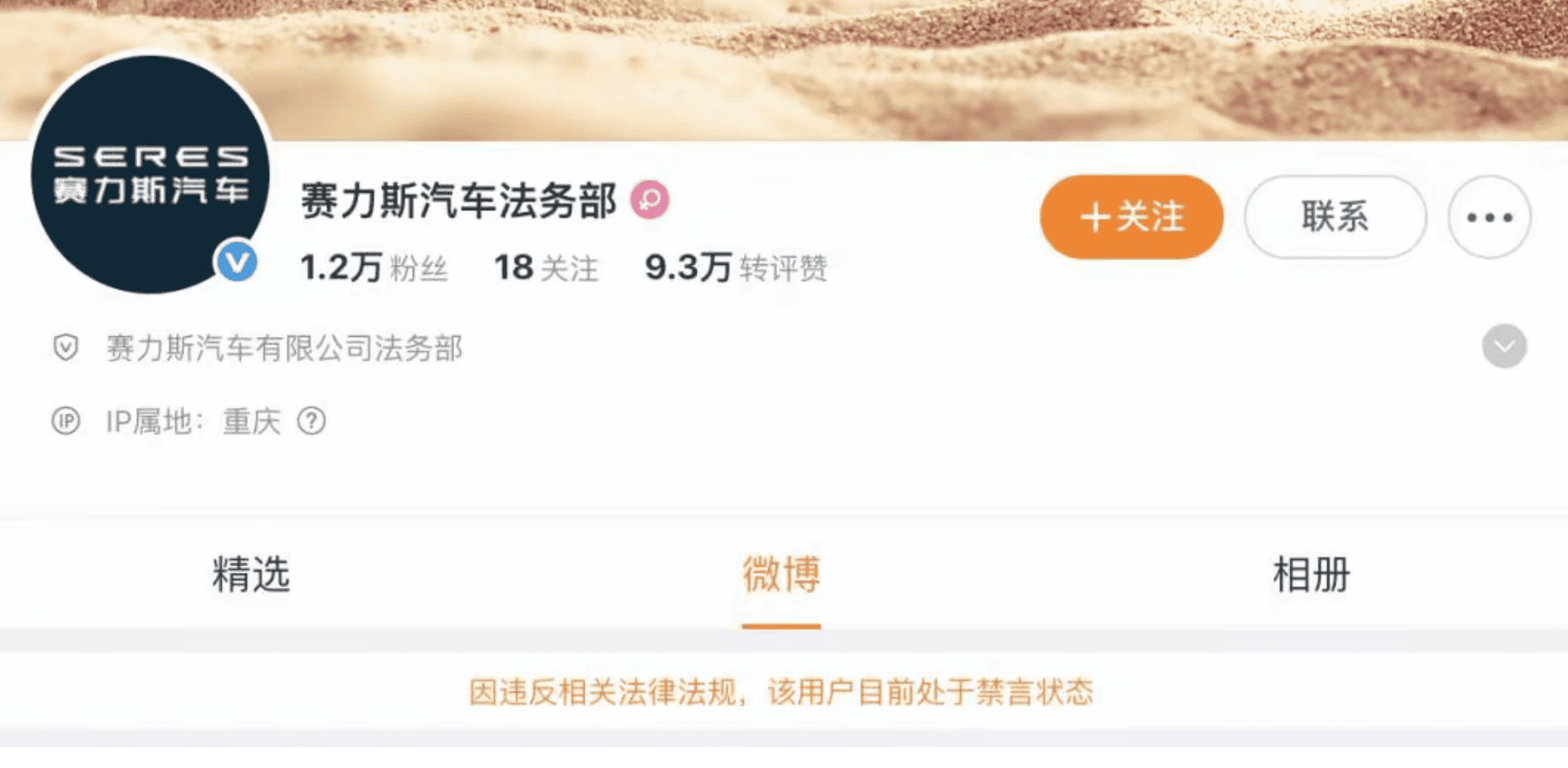The image size is (1568, 768).
Task: Click the 9.3万 转评赞 stat
Action: (736, 267)
